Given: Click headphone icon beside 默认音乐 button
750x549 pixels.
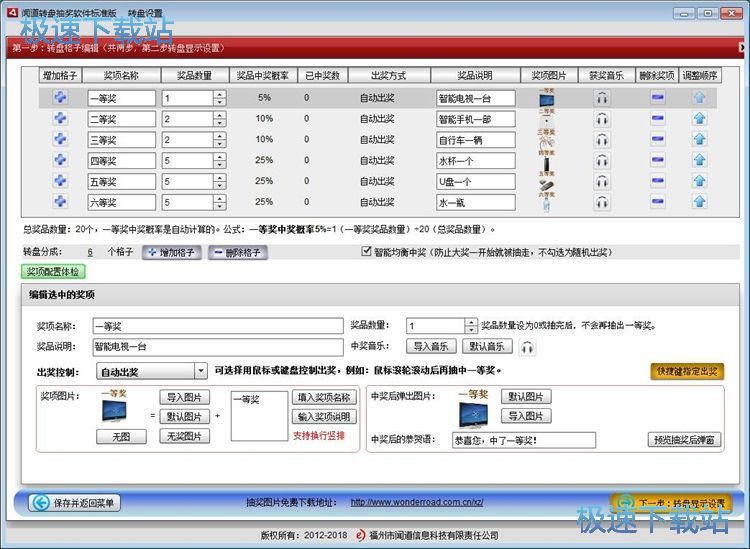Looking at the screenshot, I should 527,347.
